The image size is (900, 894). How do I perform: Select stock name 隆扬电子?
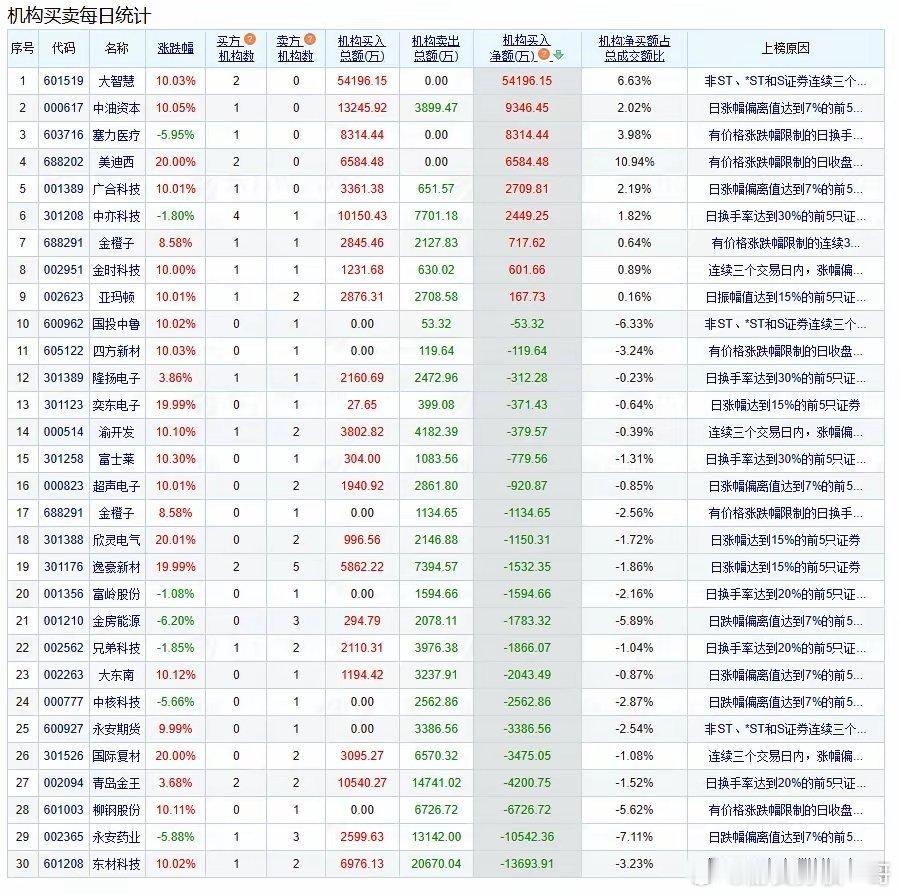pos(117,378)
